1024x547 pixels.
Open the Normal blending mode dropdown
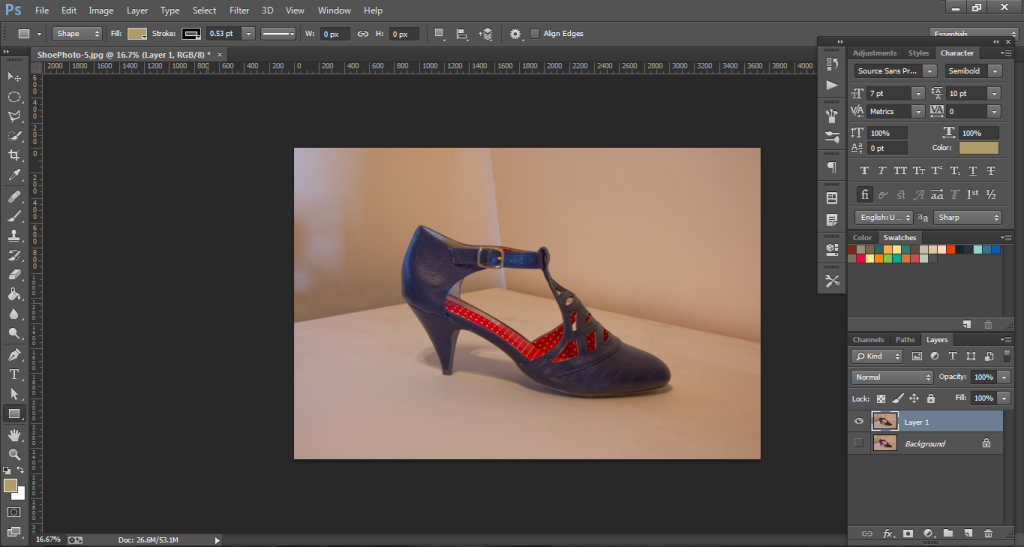(893, 378)
